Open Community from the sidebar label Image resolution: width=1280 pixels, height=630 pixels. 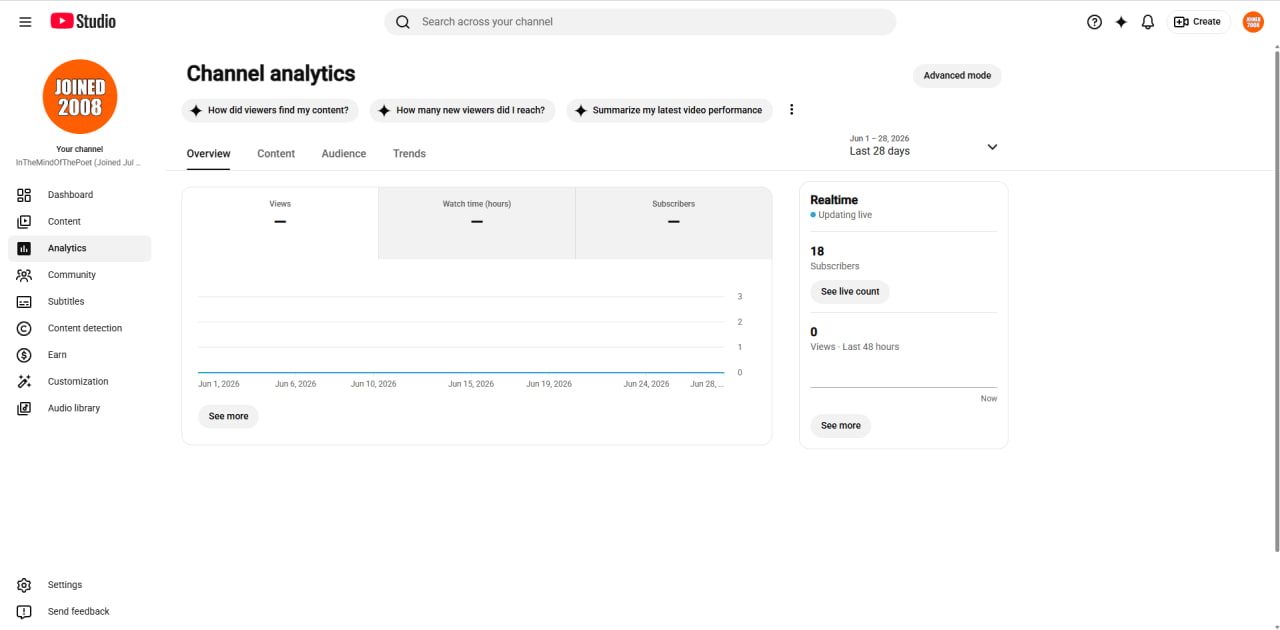click(x=72, y=275)
